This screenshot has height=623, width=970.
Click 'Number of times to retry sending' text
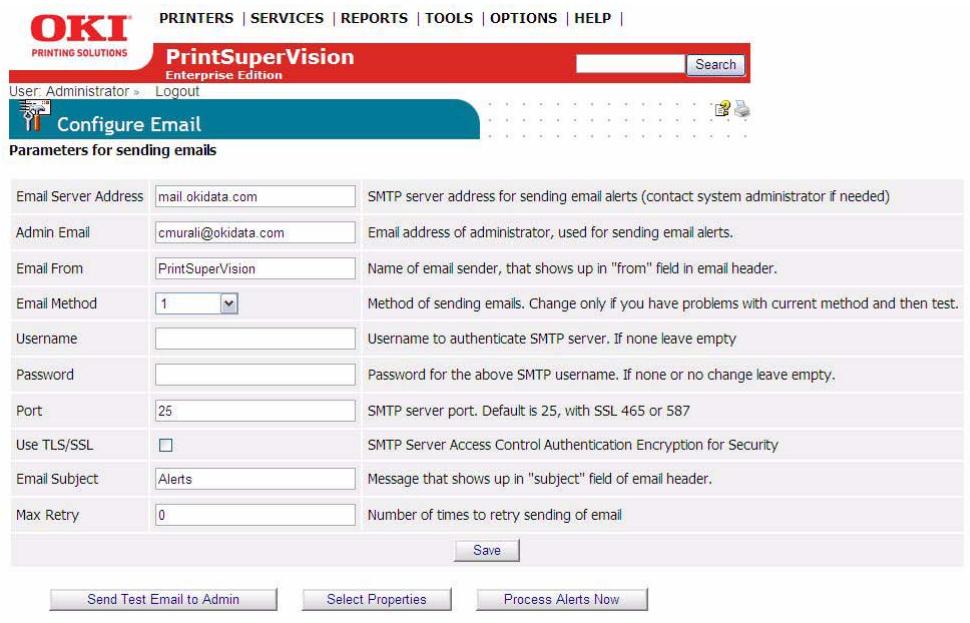pyautogui.click(x=494, y=515)
